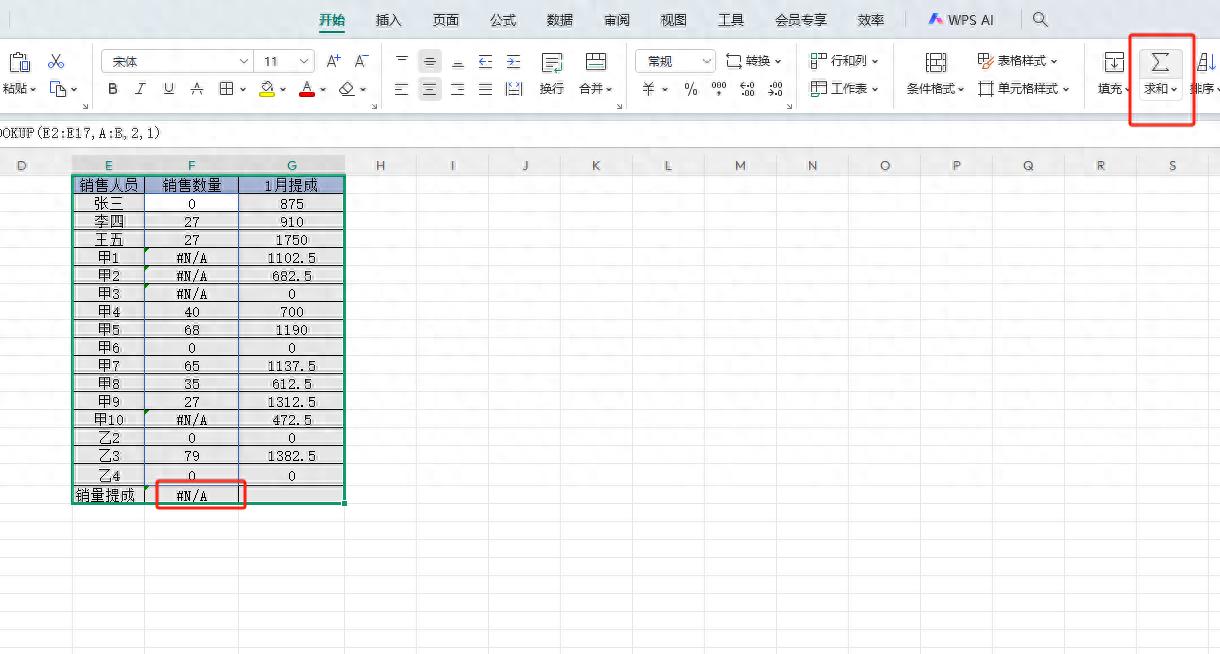
Task: Click the Justify alignment icon
Action: point(485,89)
